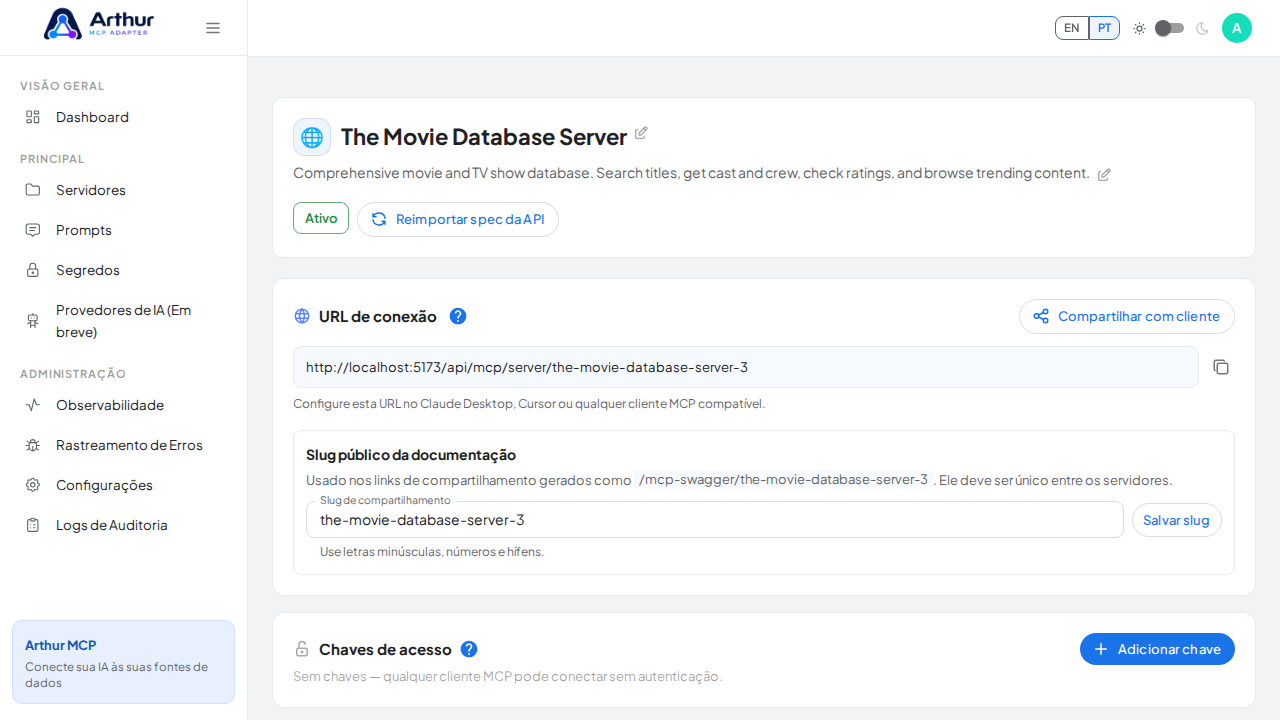Switch language to EN
Viewport: 1280px width, 720px height.
click(x=1072, y=28)
